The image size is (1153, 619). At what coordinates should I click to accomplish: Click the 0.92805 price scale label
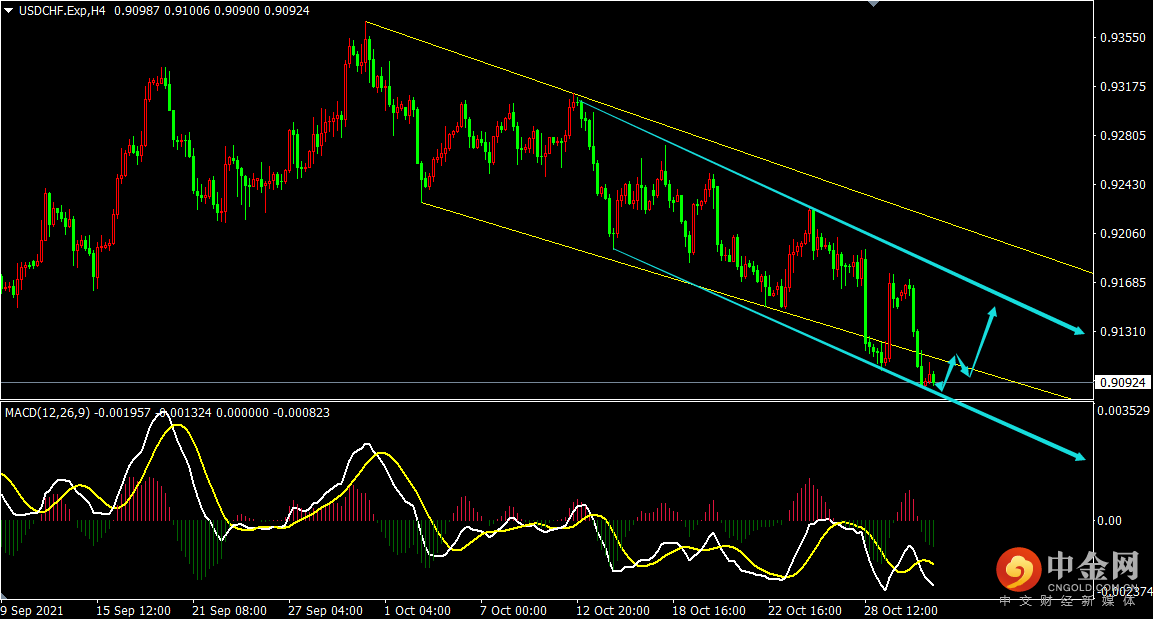pyautogui.click(x=1122, y=136)
